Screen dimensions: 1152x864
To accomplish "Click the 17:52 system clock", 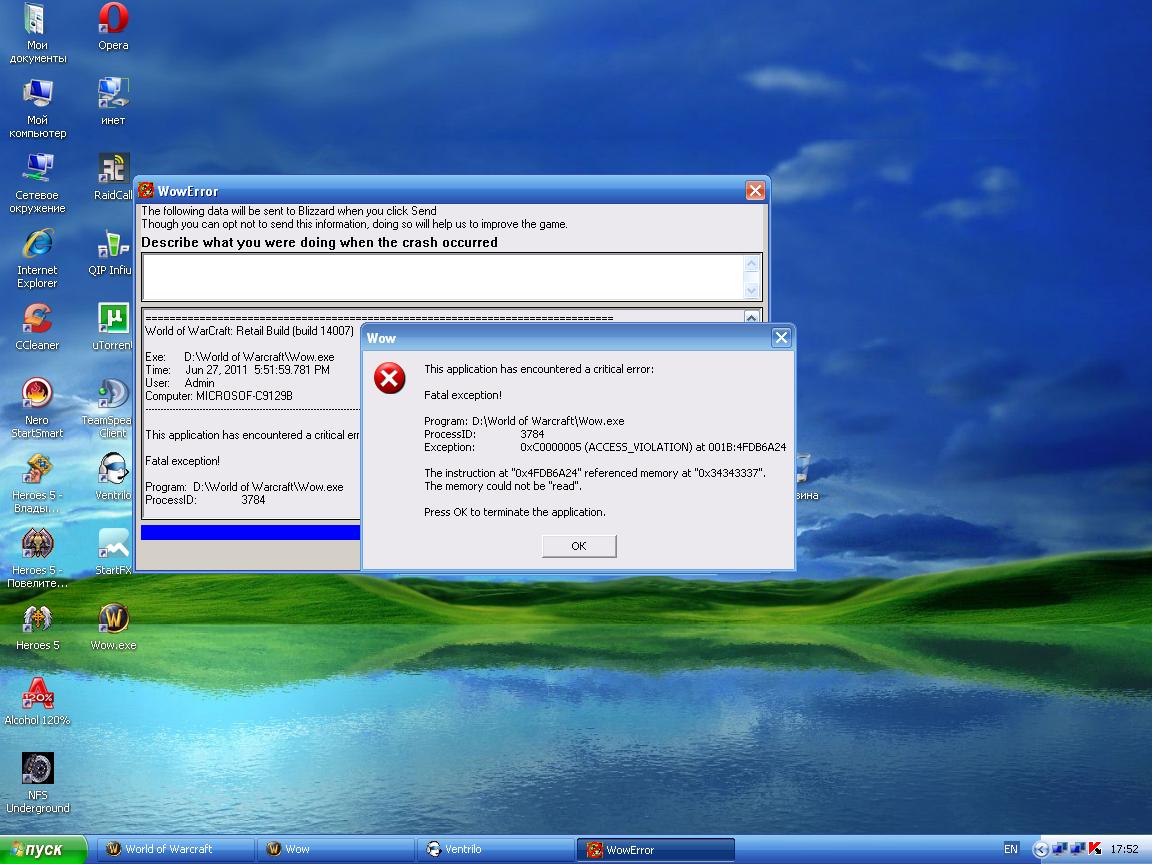I will tap(1124, 849).
